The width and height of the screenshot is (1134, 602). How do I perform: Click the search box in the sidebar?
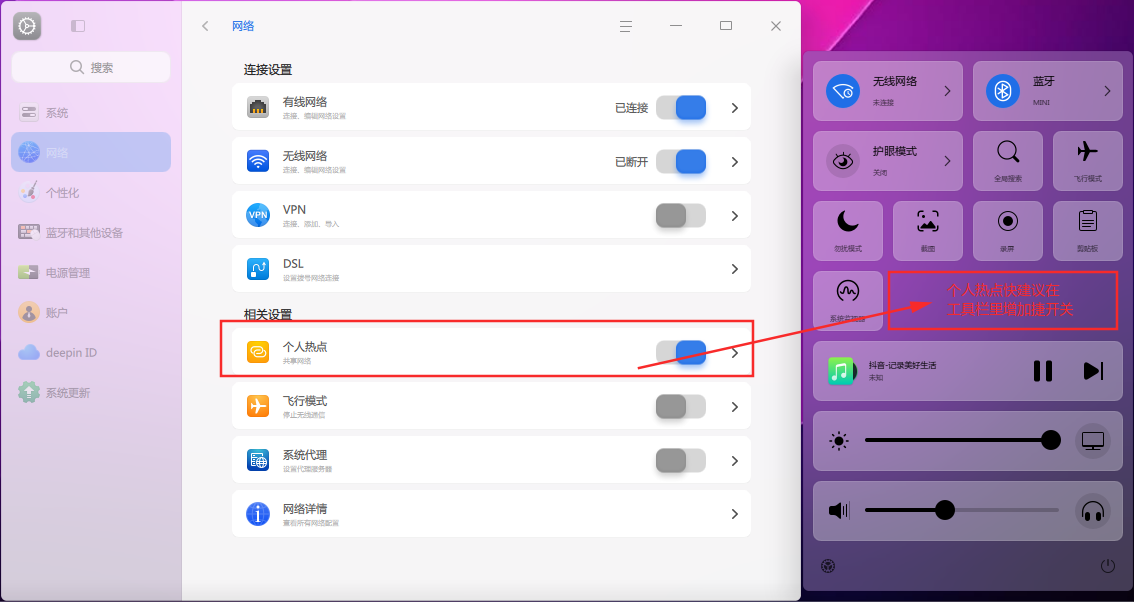[91, 67]
